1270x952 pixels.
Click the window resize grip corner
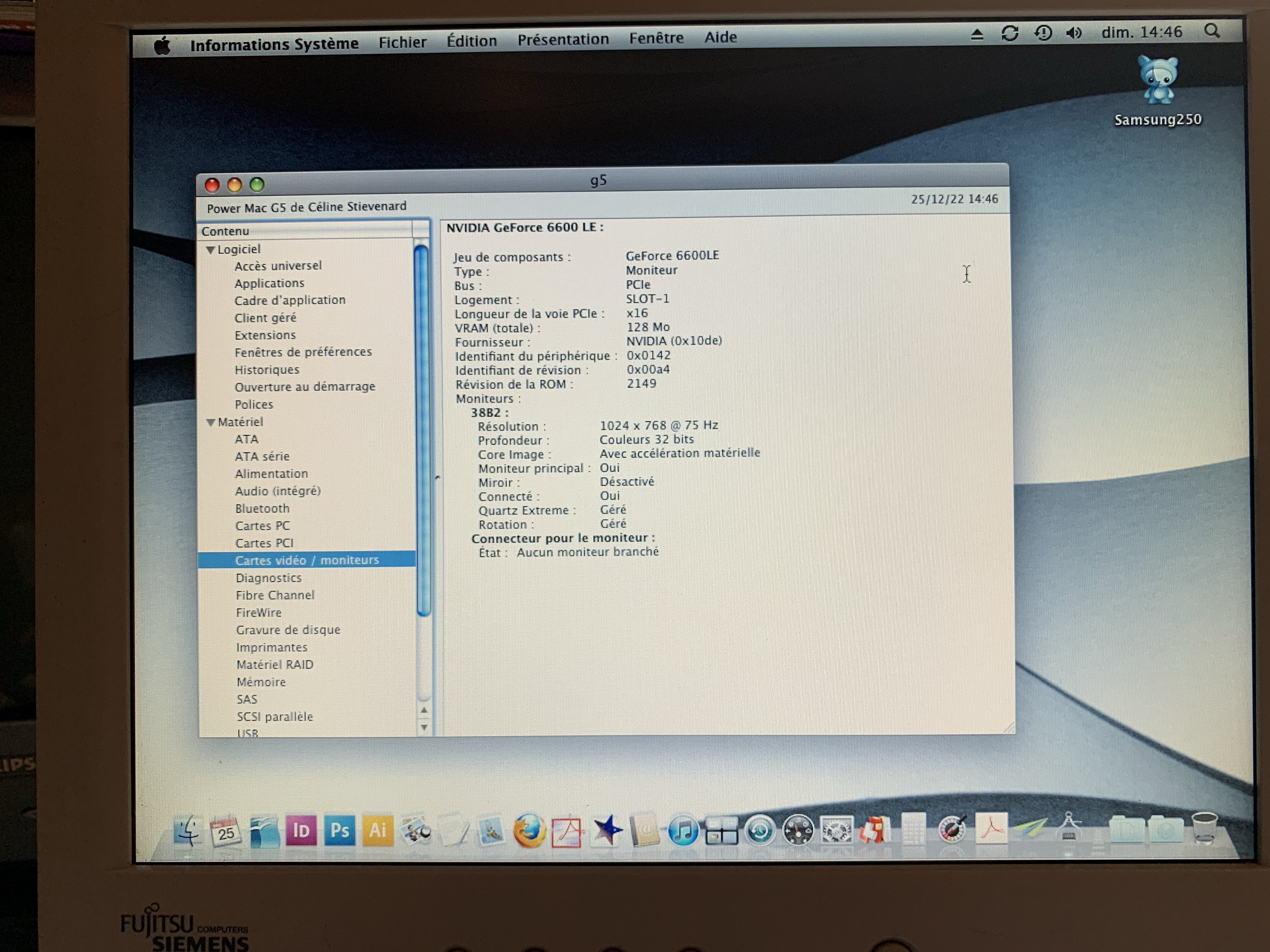click(1009, 728)
